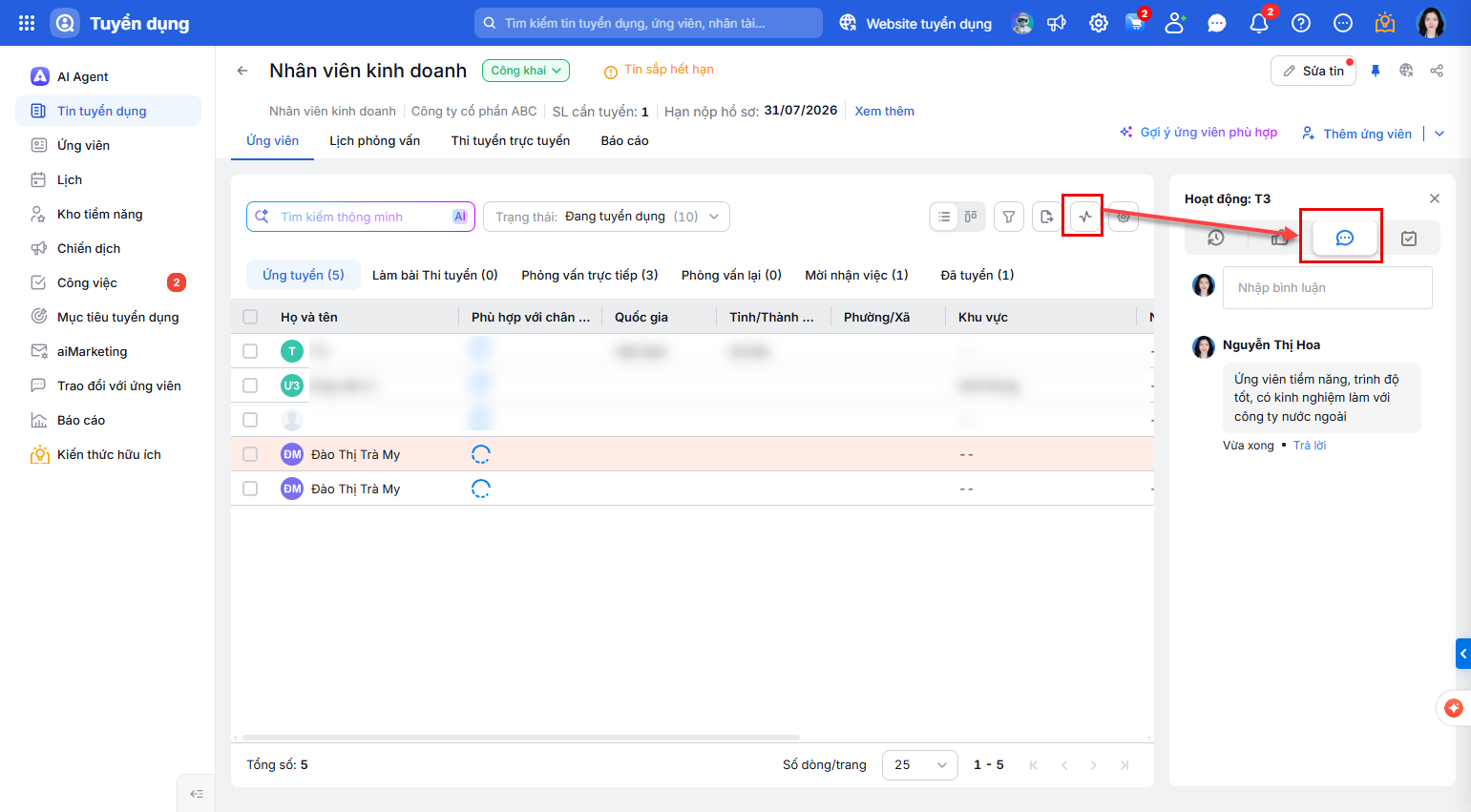
Task: Open the activity pulse icon in toolbar
Action: (1084, 217)
